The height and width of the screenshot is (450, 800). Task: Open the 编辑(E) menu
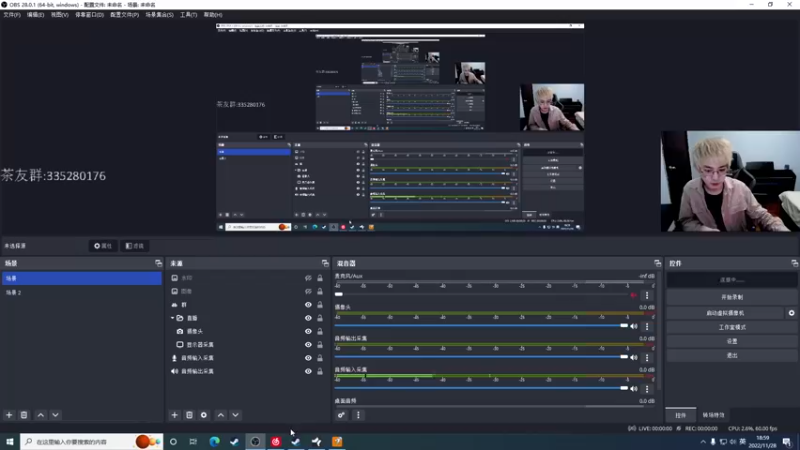point(36,15)
